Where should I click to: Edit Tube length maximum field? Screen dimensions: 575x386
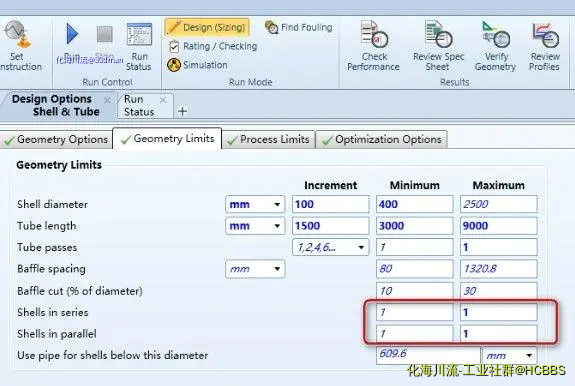tap(499, 226)
